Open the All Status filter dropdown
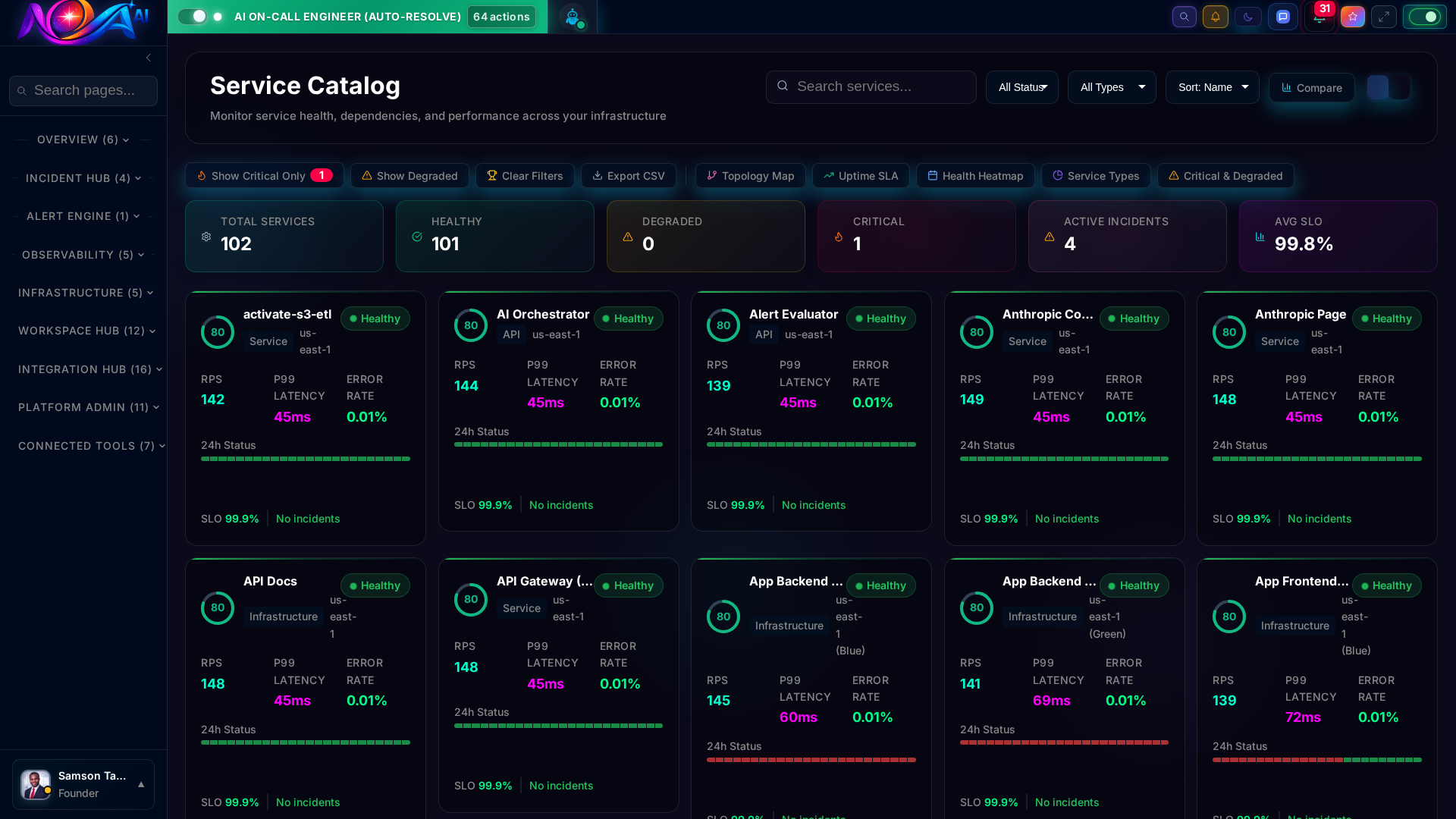1456x819 pixels. [x=1021, y=87]
